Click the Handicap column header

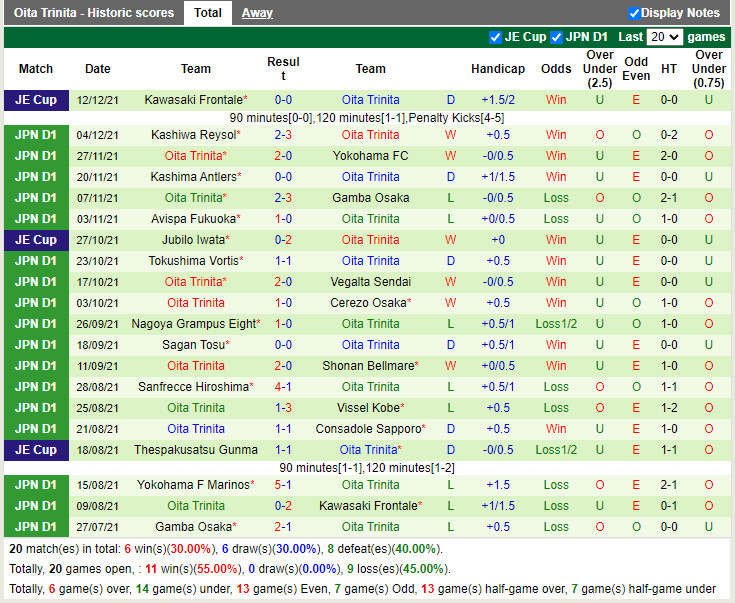(497, 69)
